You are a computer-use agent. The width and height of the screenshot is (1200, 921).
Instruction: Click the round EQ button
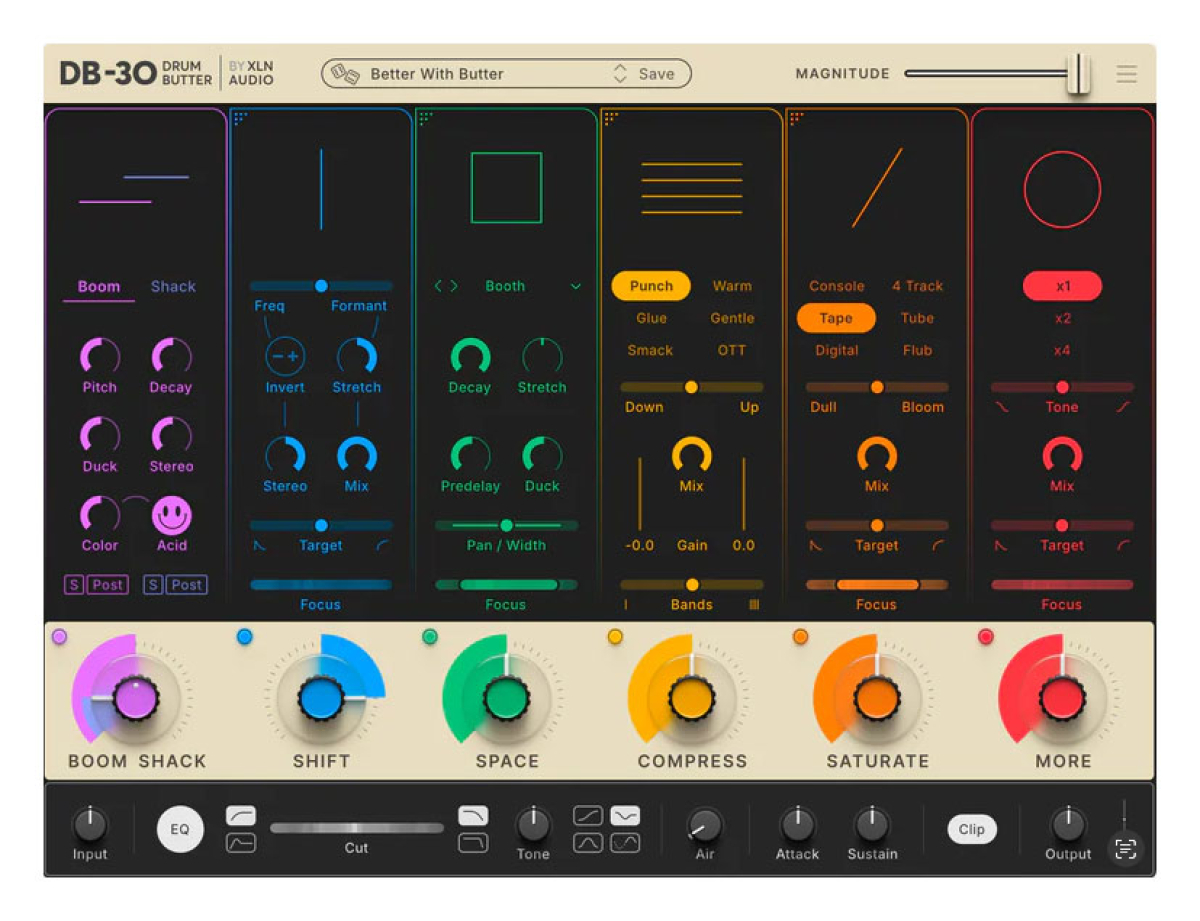[180, 829]
